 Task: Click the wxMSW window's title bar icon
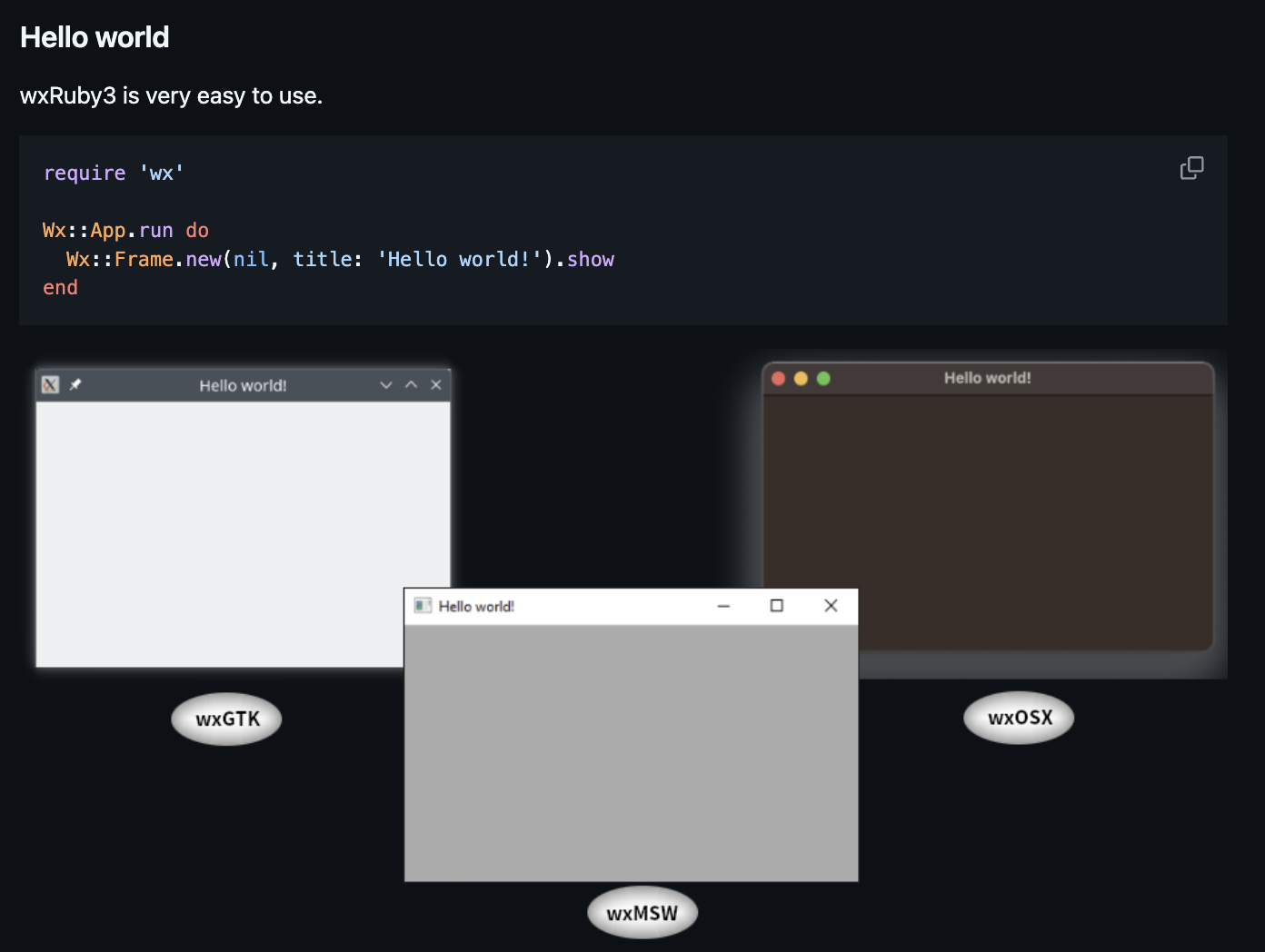423,606
